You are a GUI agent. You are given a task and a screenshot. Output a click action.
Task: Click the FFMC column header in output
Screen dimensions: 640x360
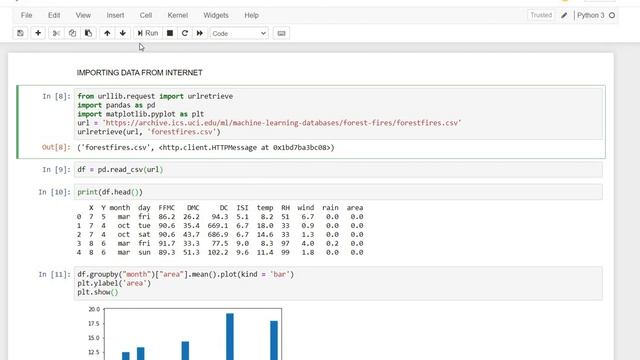coord(167,208)
